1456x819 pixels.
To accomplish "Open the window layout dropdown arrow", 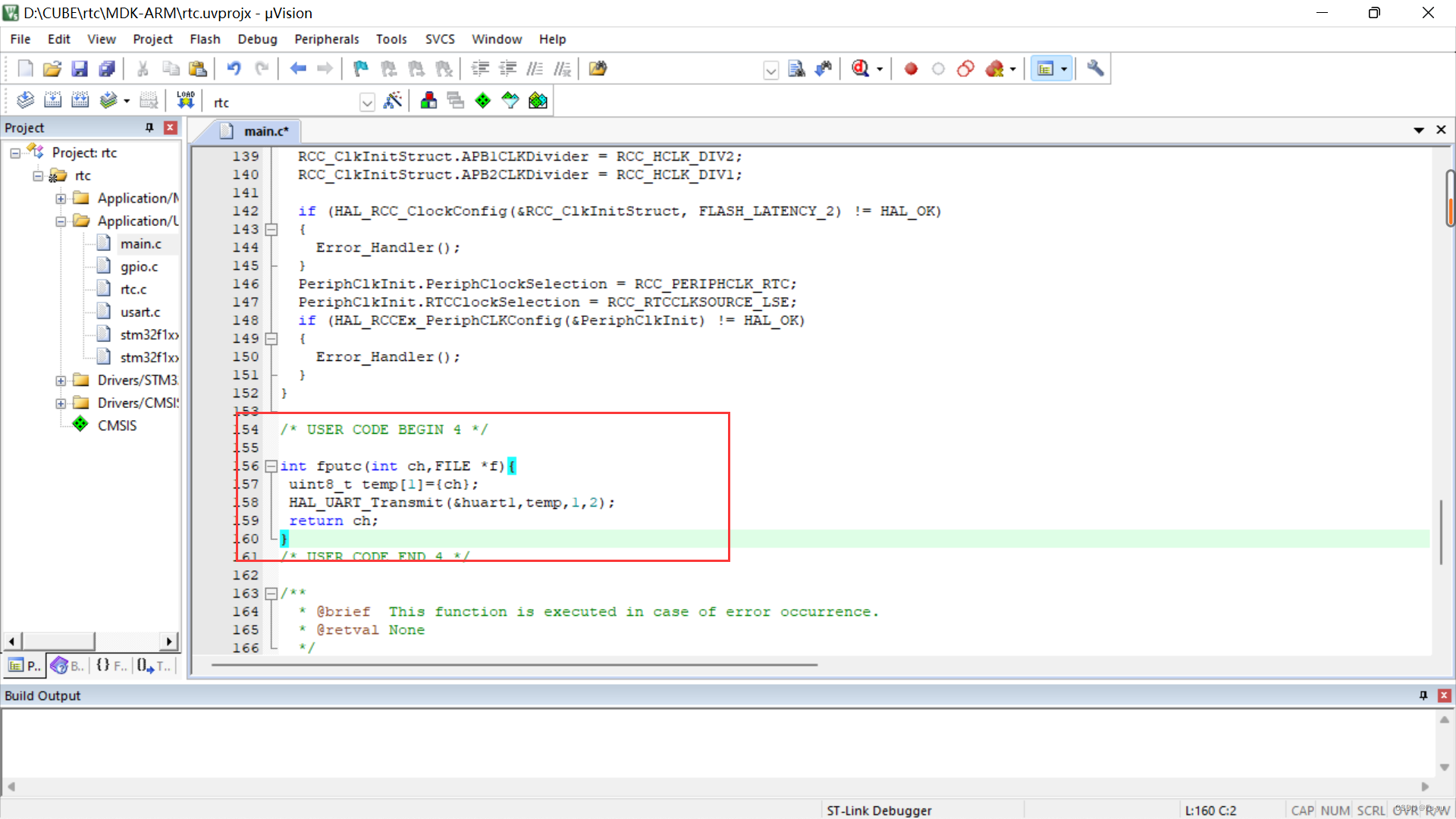I will 1064,69.
